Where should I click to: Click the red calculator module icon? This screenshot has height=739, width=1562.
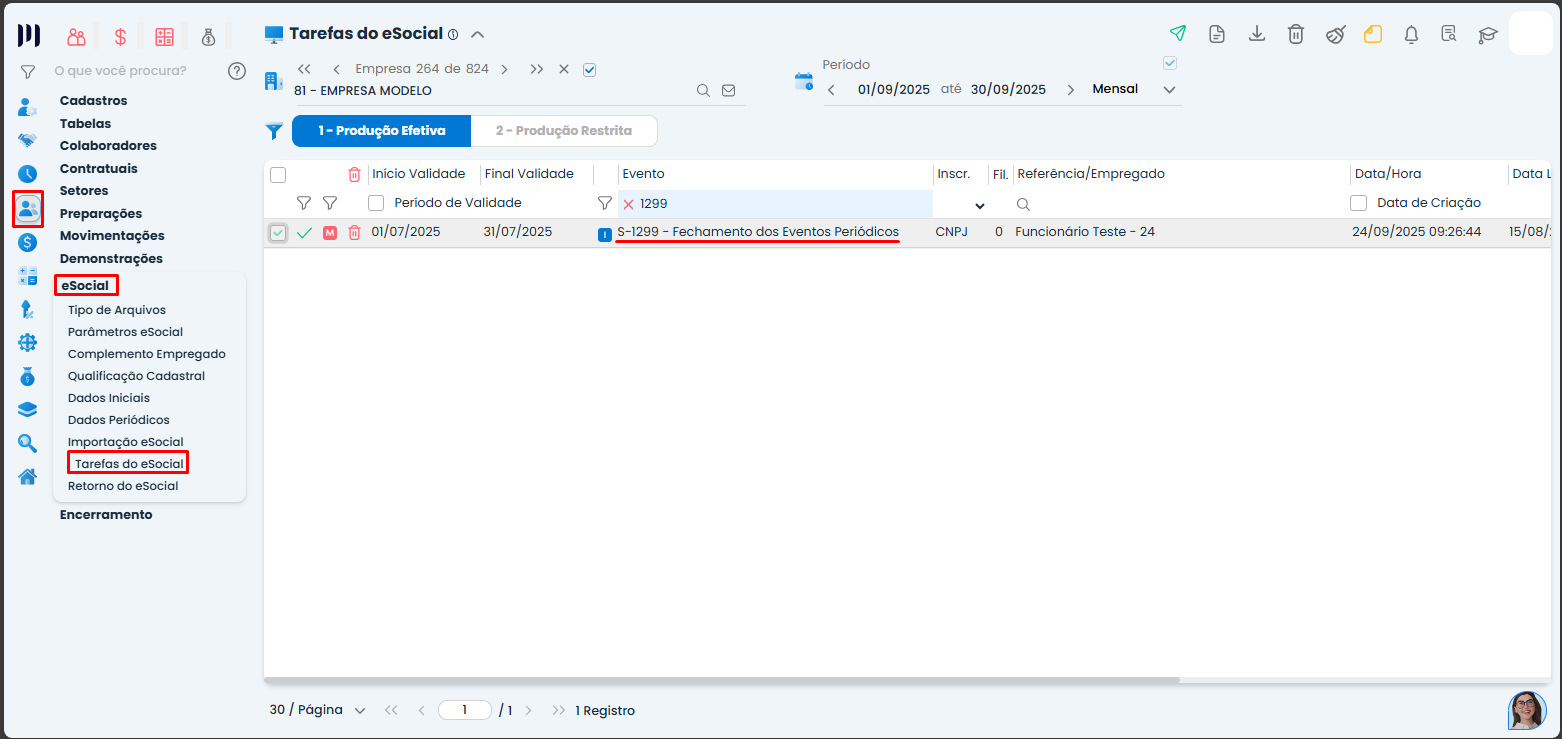tap(164, 37)
